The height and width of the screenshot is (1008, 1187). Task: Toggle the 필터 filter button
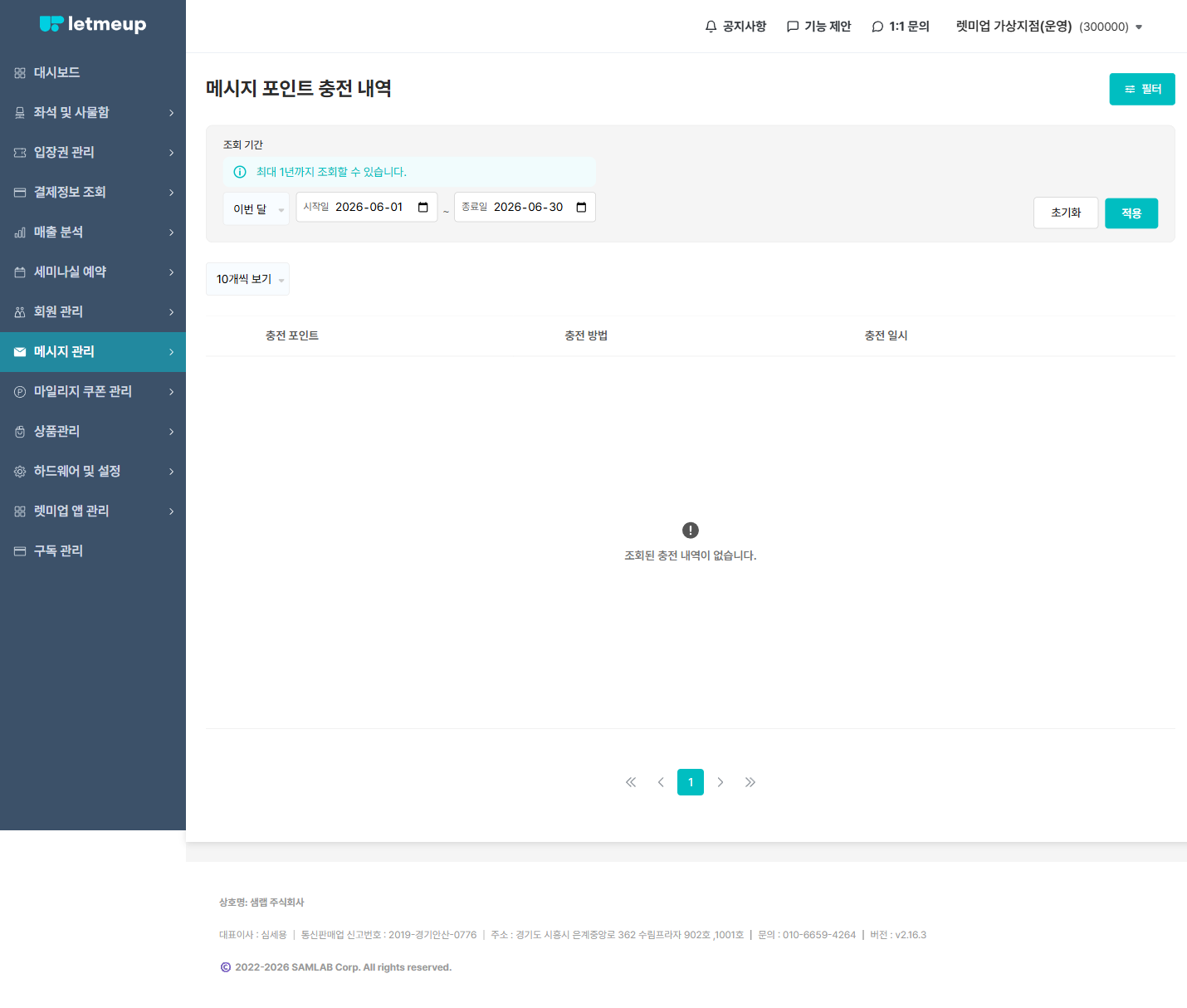(1142, 89)
